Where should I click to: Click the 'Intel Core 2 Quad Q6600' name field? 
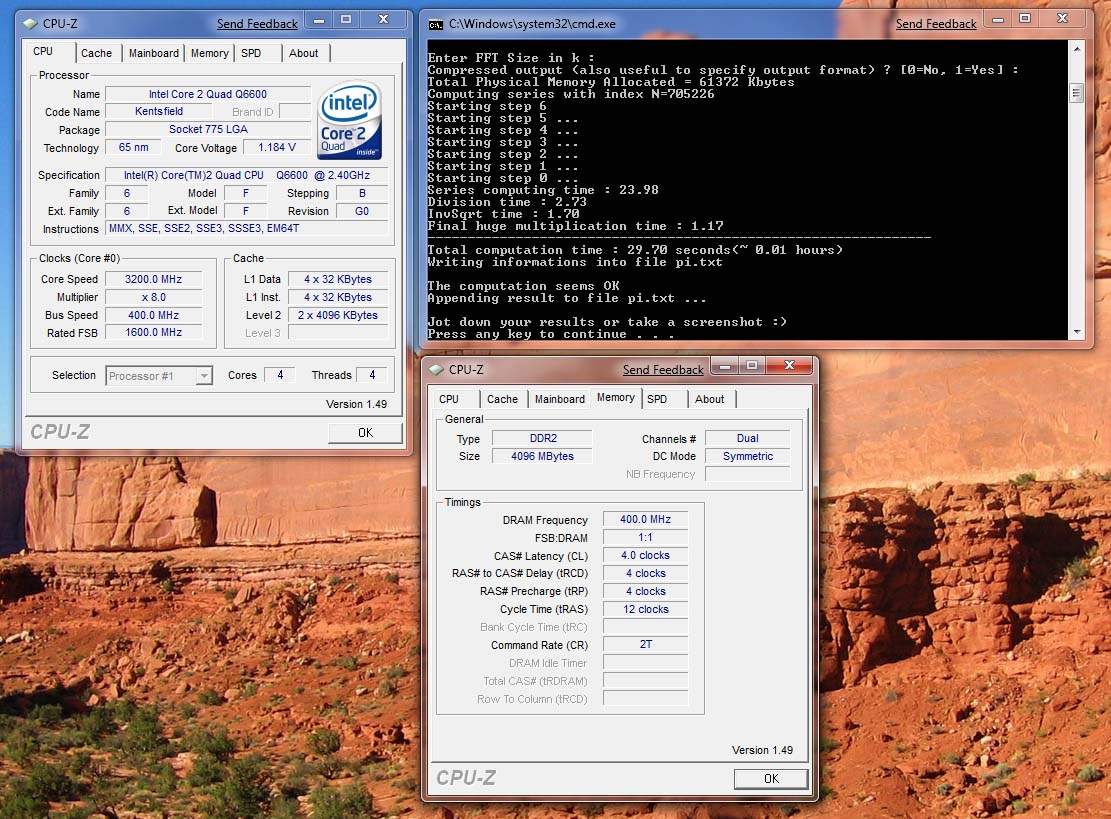click(208, 94)
